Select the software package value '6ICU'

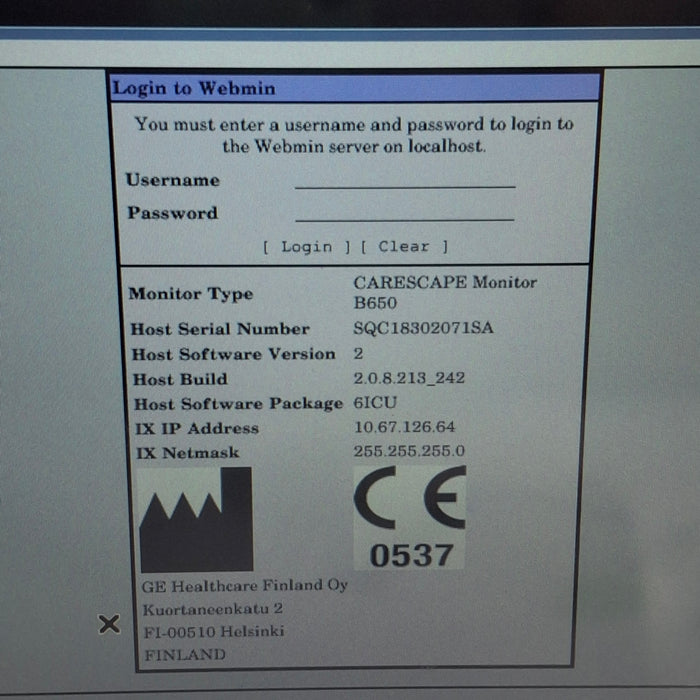[375, 403]
